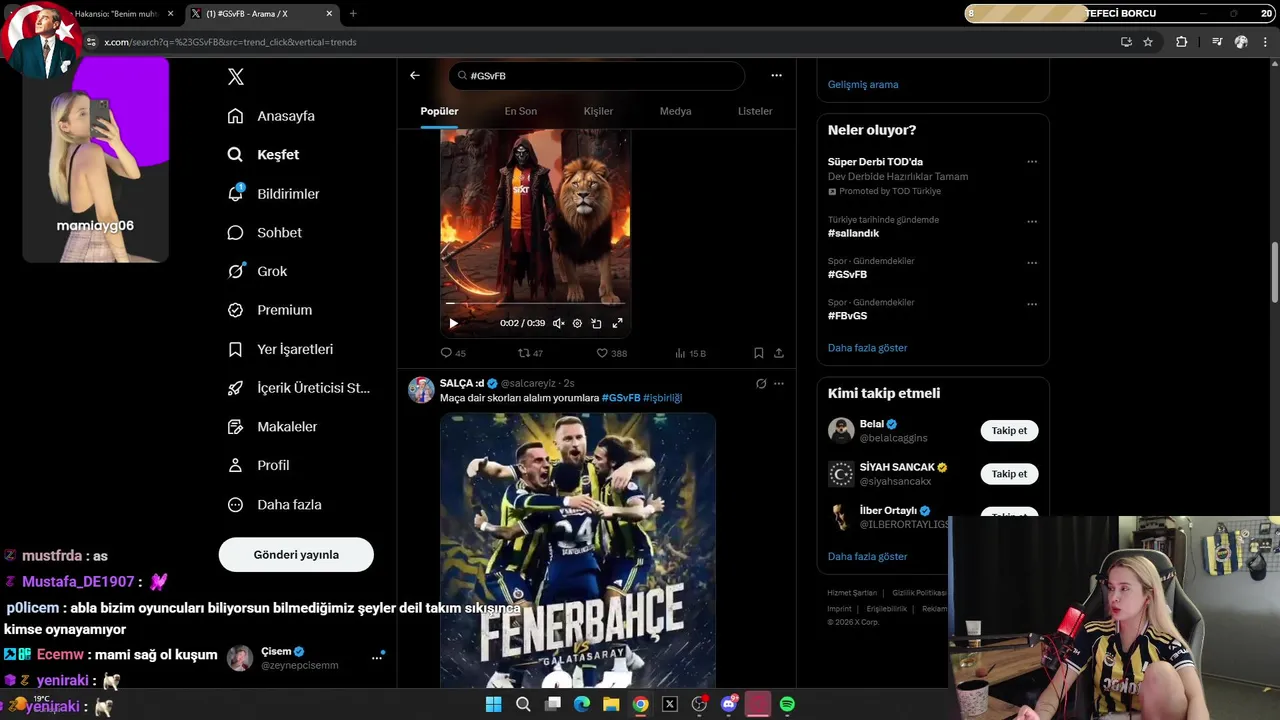Open Windows Start menu
The image size is (1280, 720).
pos(493,704)
